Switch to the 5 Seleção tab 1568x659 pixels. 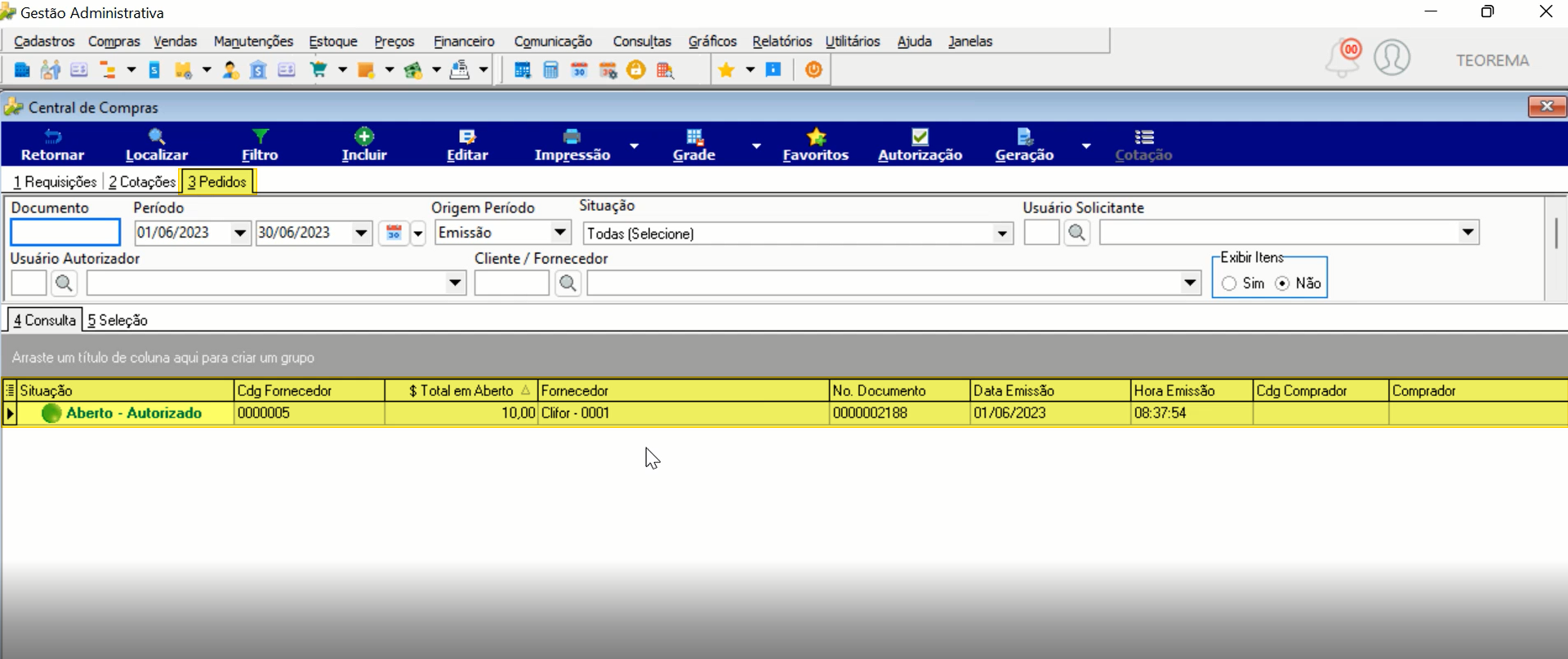click(x=118, y=320)
